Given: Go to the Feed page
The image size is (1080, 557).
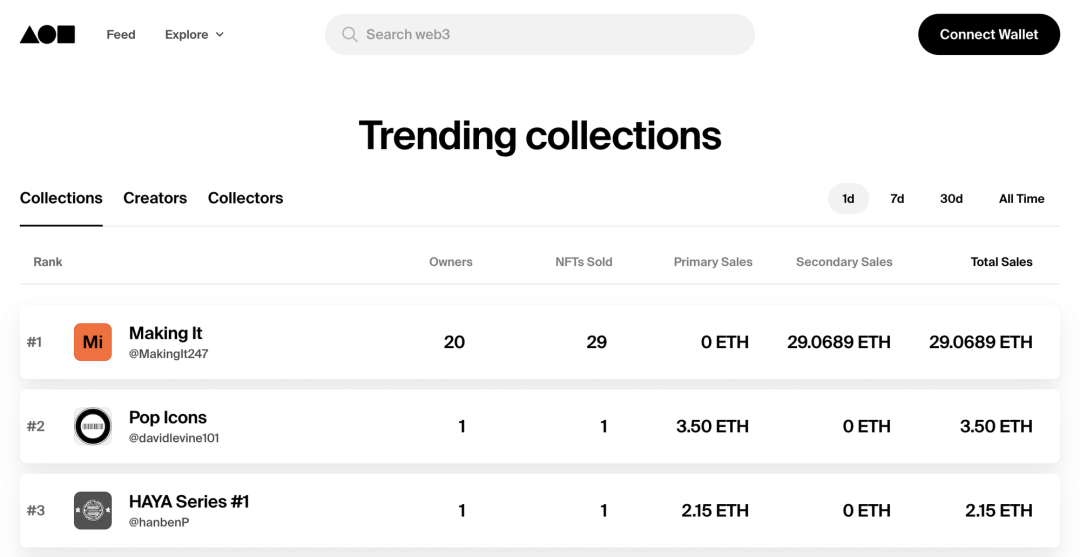Looking at the screenshot, I should click(121, 34).
